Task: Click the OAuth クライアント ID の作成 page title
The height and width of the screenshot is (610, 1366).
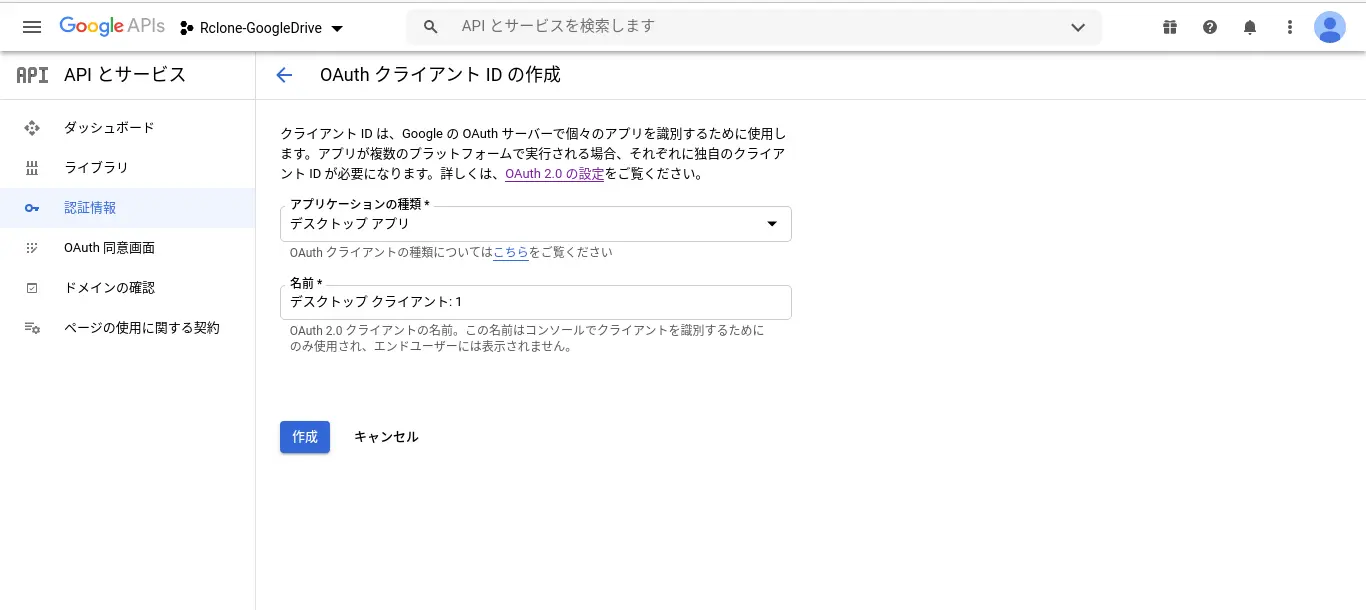Action: click(x=440, y=75)
